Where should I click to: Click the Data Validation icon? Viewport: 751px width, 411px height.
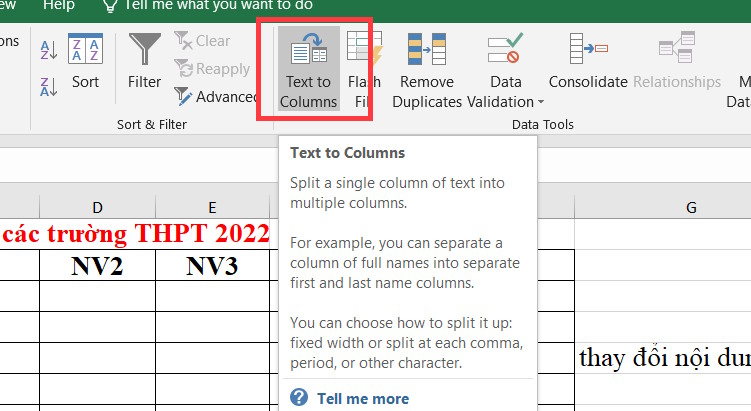click(x=505, y=48)
